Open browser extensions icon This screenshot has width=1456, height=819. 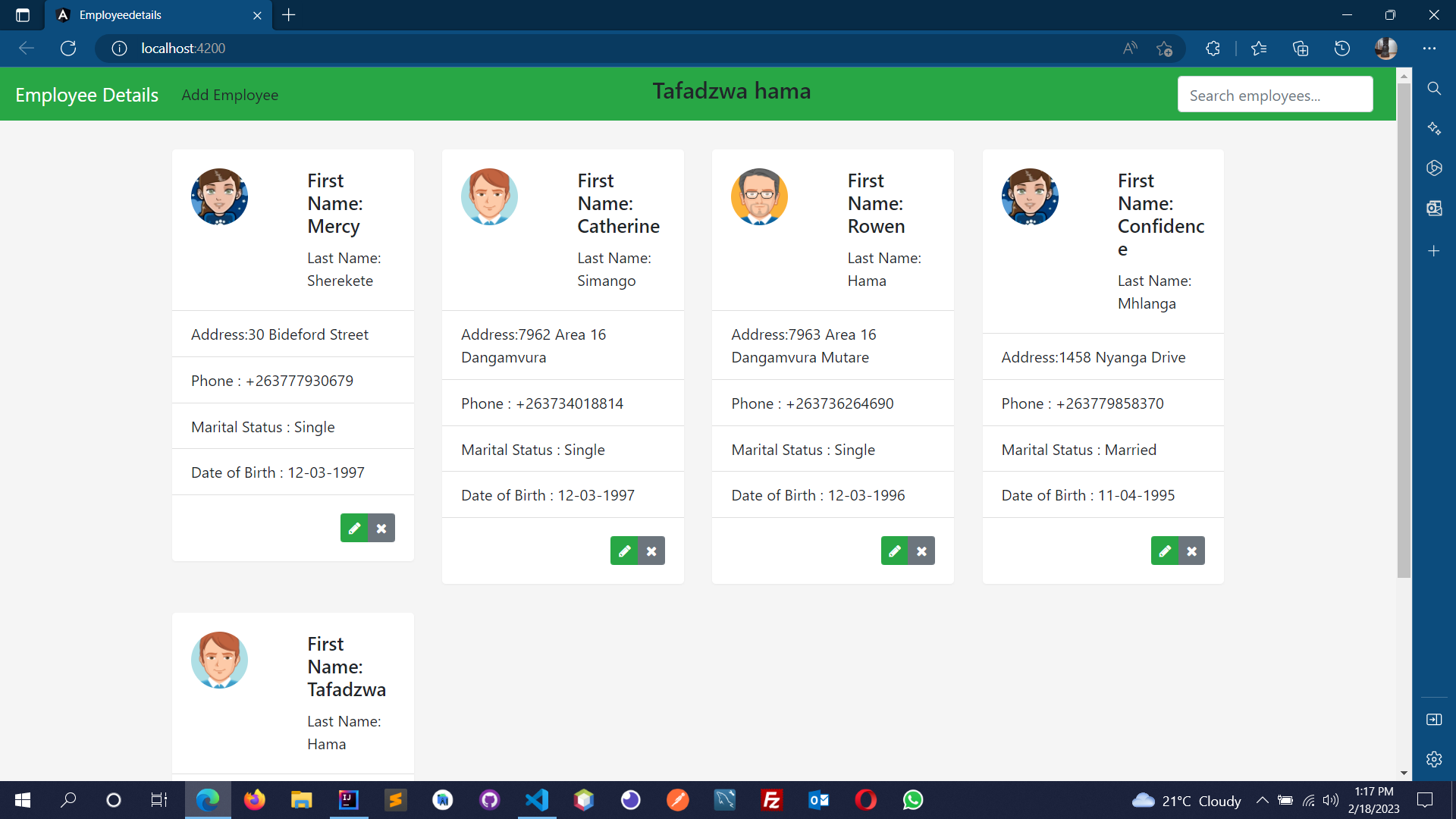[1213, 49]
